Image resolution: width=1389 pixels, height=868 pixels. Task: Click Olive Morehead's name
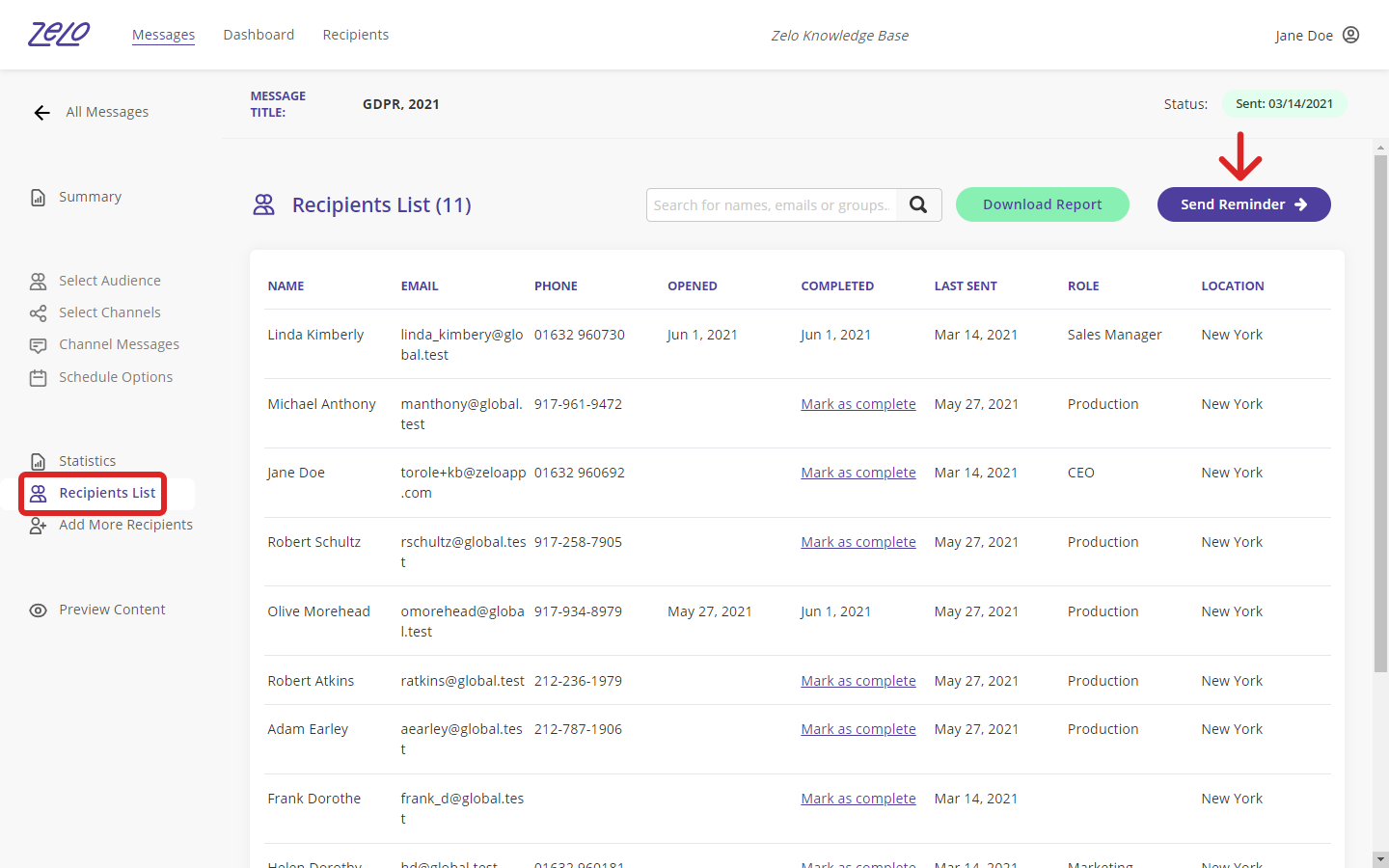318,611
